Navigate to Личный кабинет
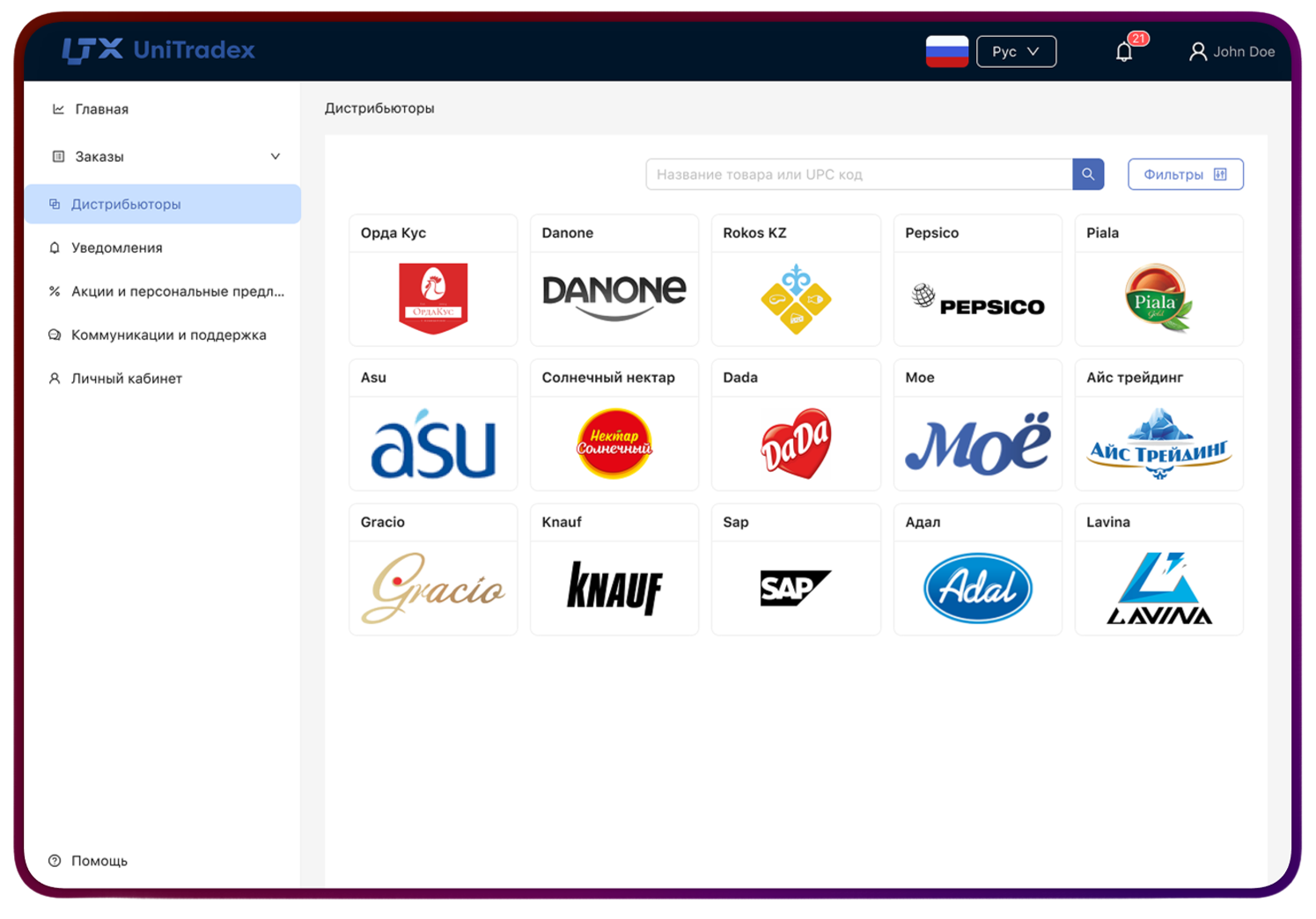This screenshot has height=919, width=1316. coord(126,379)
